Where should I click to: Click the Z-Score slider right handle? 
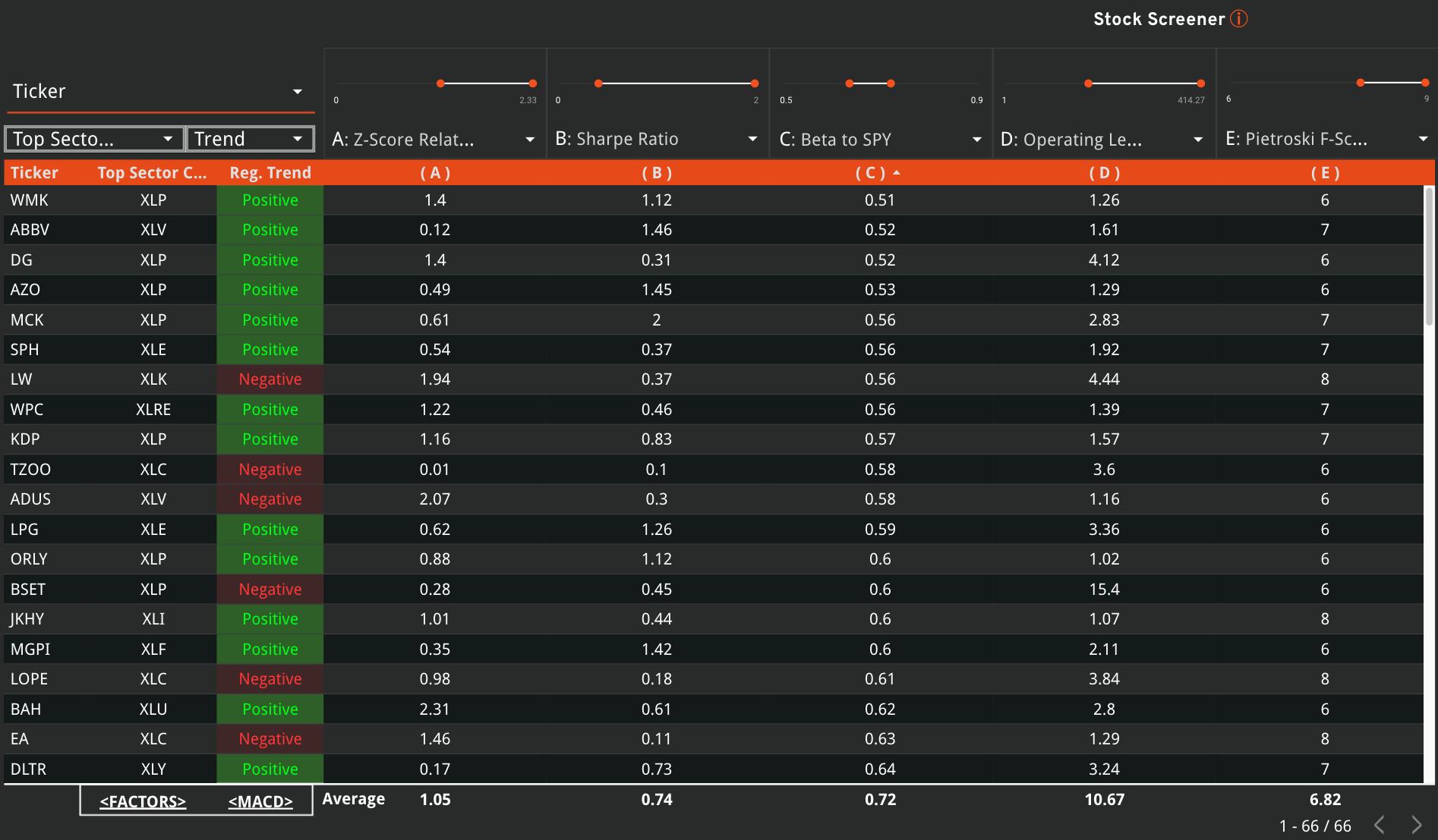(533, 83)
